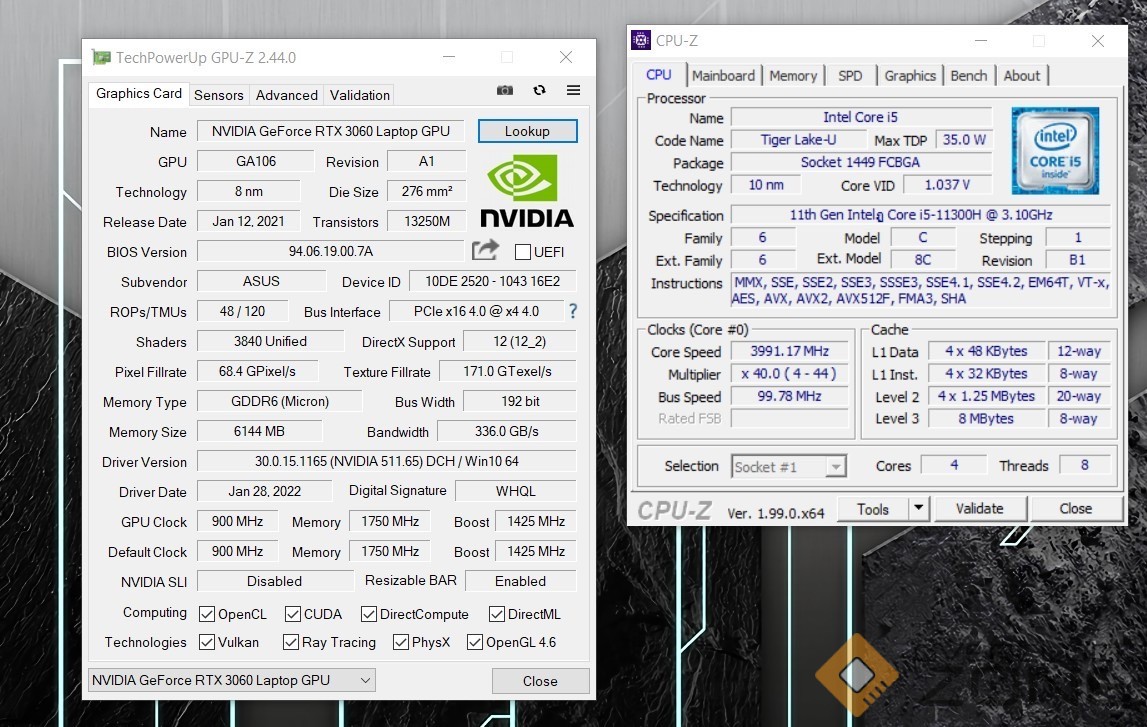Screen dimensions: 1147x727
Task: Open the GPU selection dropdown in GPU-Z
Action: 232,680
